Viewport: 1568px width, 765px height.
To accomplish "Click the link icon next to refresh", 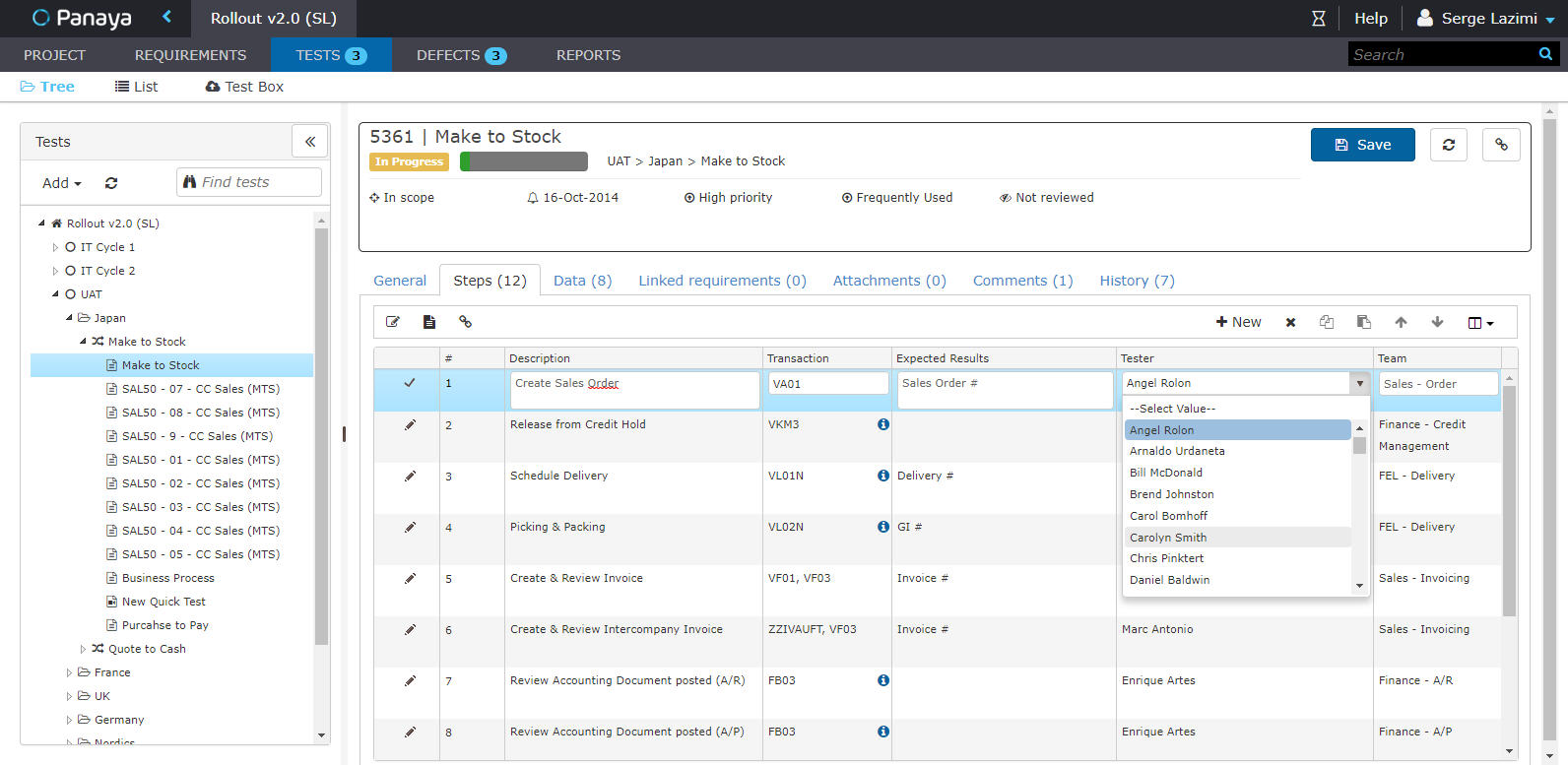I will (1501, 145).
